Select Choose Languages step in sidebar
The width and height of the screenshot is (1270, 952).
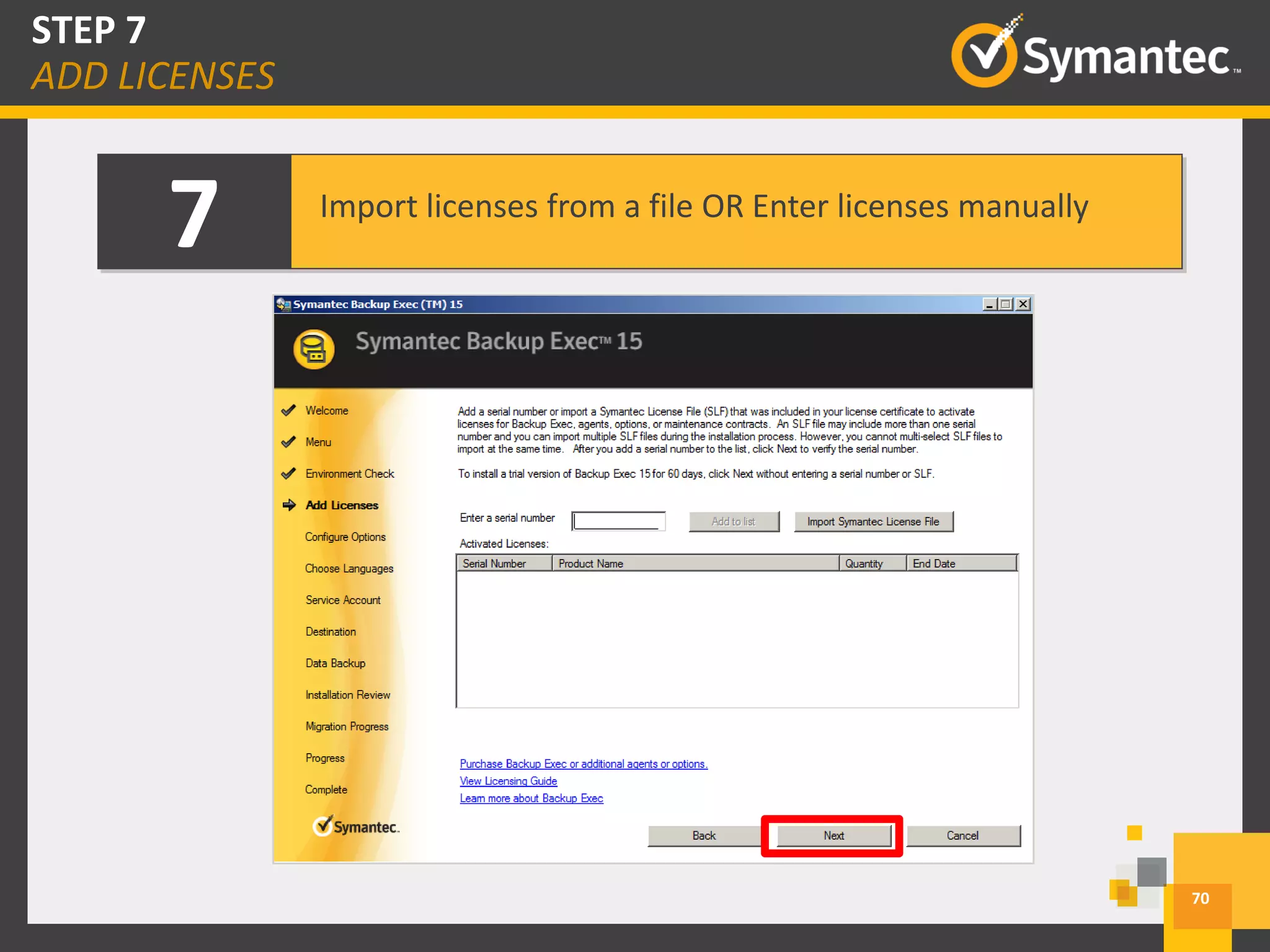pyautogui.click(x=349, y=568)
